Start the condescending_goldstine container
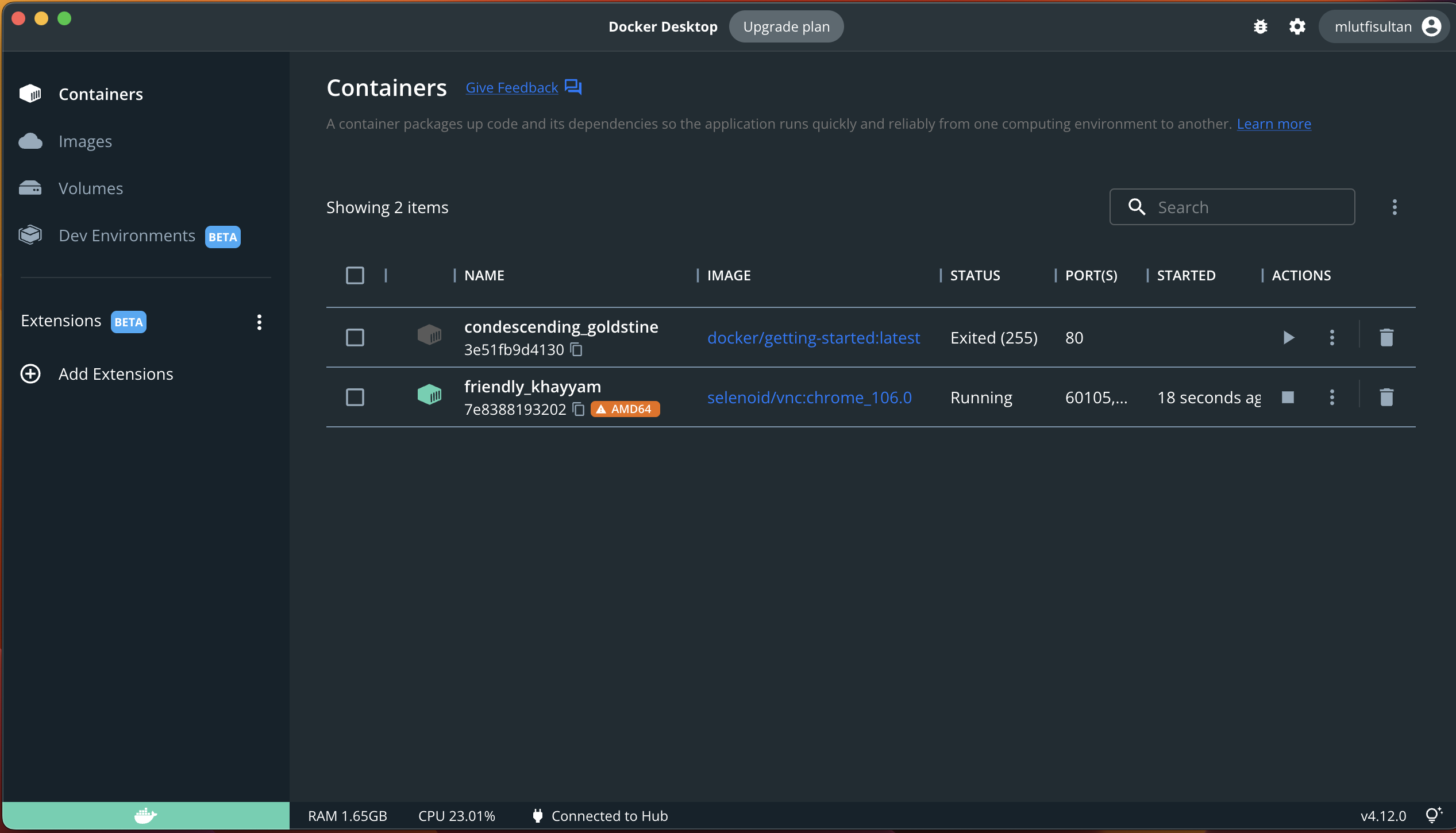The width and height of the screenshot is (1456, 833). tap(1289, 337)
